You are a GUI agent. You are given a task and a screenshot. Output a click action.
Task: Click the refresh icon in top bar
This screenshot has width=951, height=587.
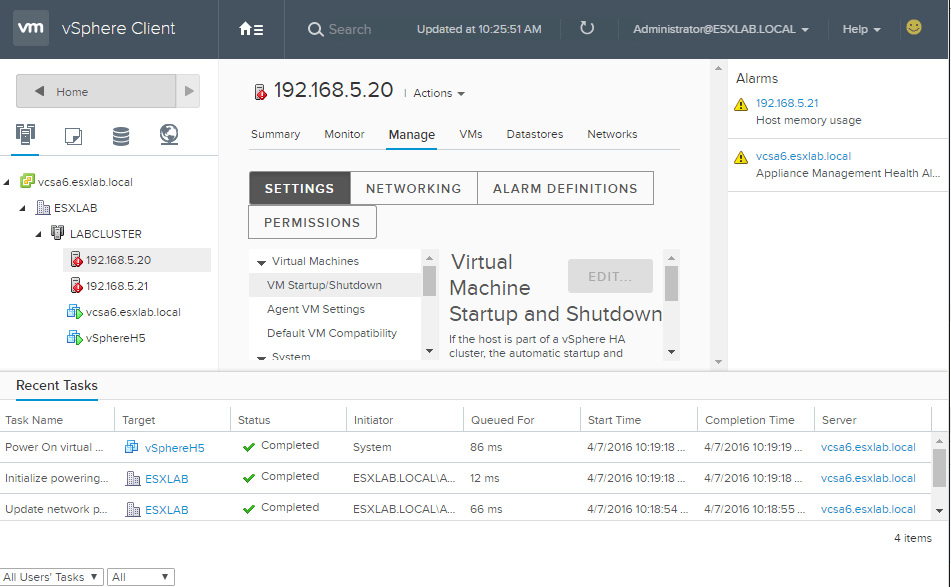pos(587,28)
